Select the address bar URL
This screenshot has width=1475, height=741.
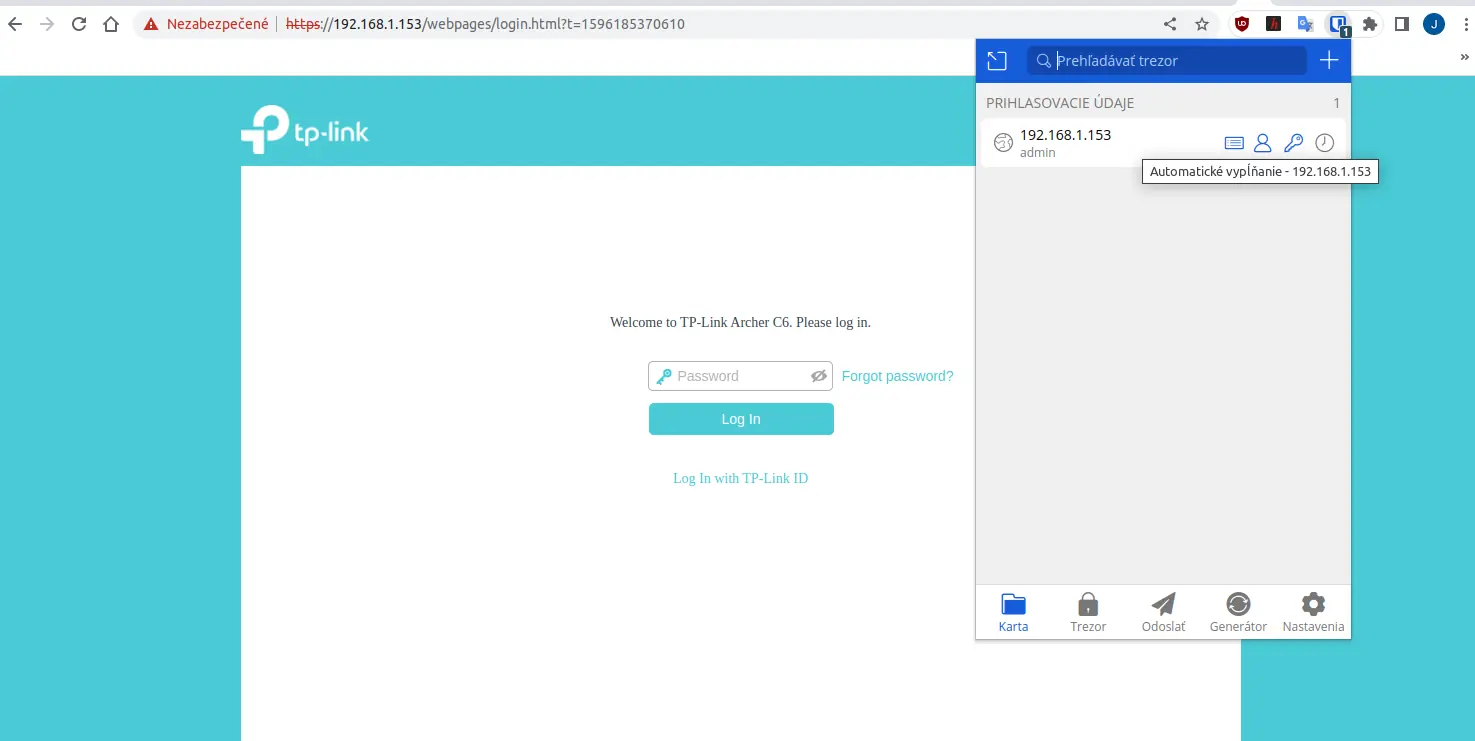click(485, 24)
